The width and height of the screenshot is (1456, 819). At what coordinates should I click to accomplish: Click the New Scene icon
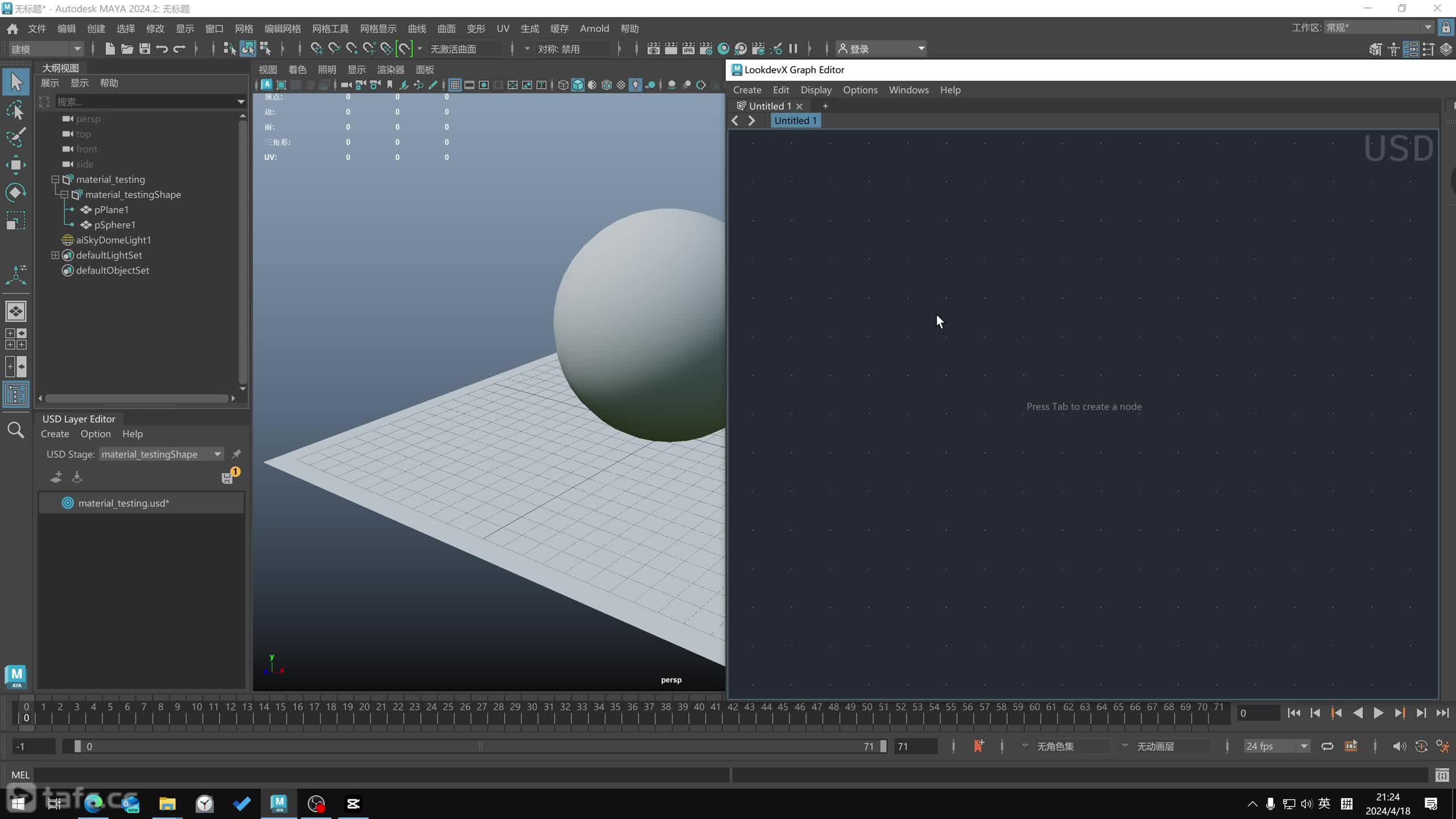coord(110,49)
